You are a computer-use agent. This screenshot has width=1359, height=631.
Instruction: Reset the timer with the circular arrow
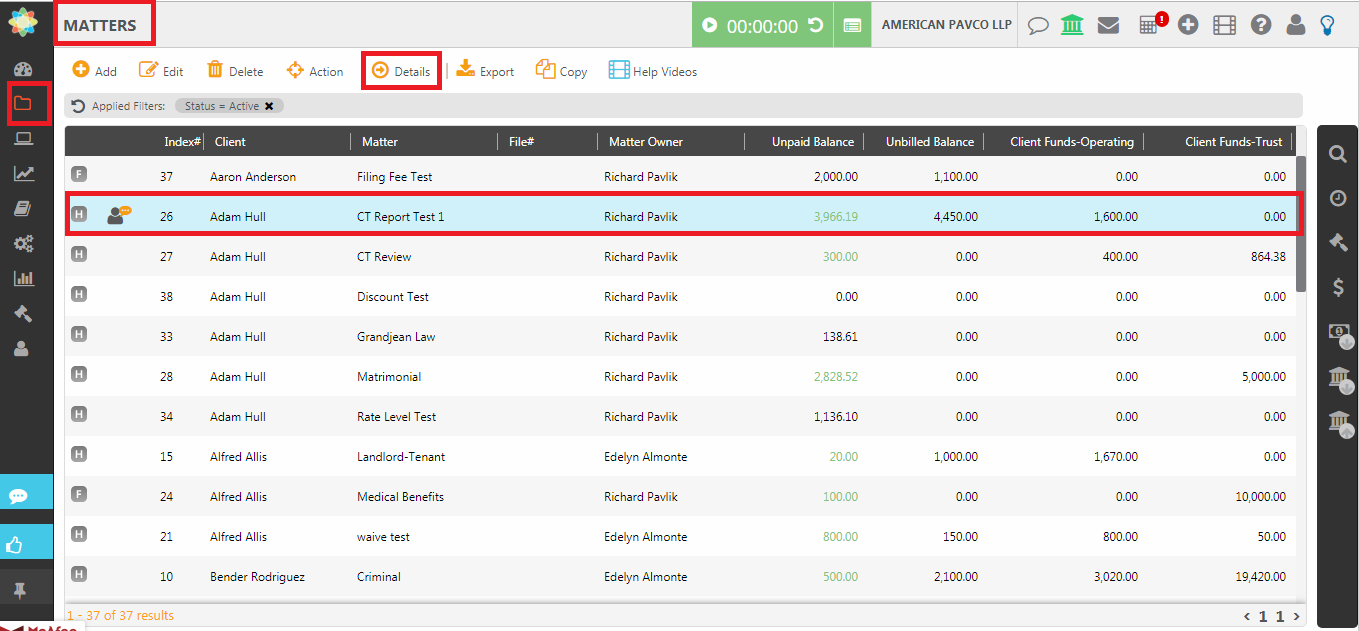click(816, 25)
